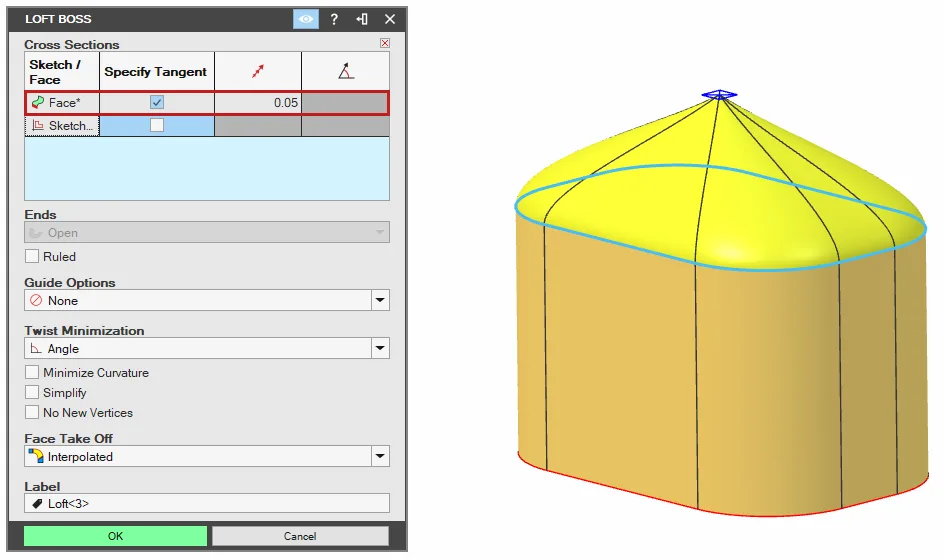Click the tangent magnitude arrow column icon
The height and width of the screenshot is (559, 944).
click(x=258, y=72)
